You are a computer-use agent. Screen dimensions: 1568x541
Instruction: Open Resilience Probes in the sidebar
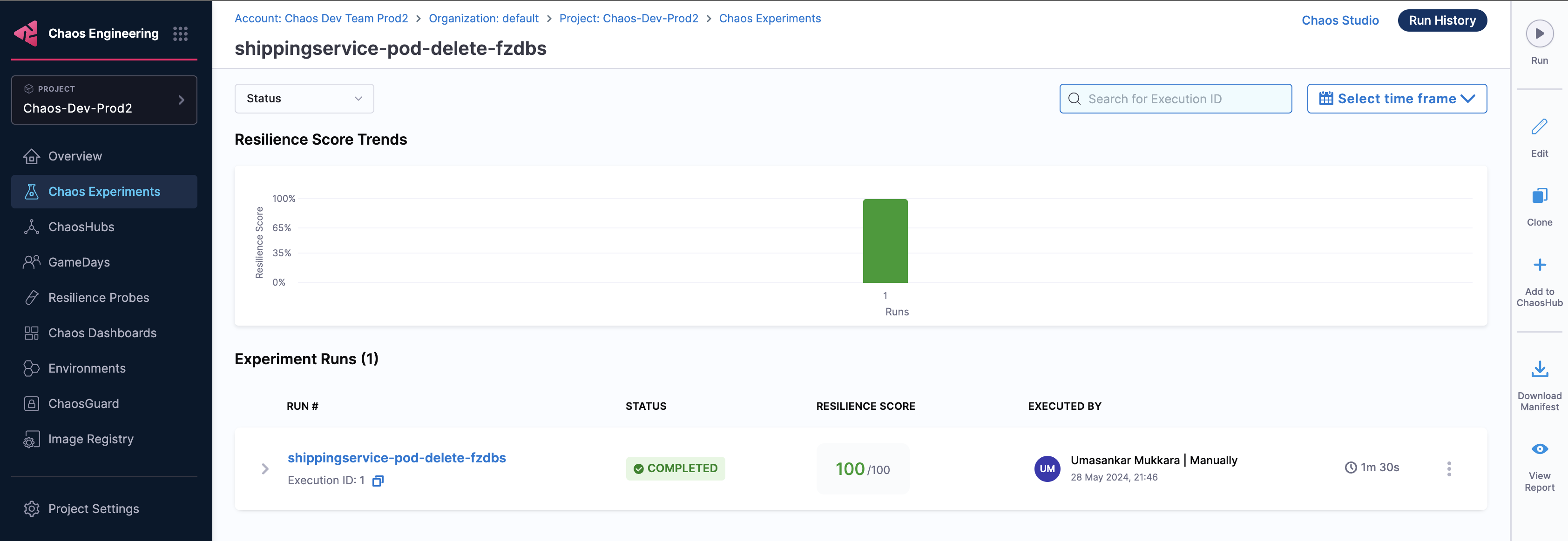(x=99, y=298)
